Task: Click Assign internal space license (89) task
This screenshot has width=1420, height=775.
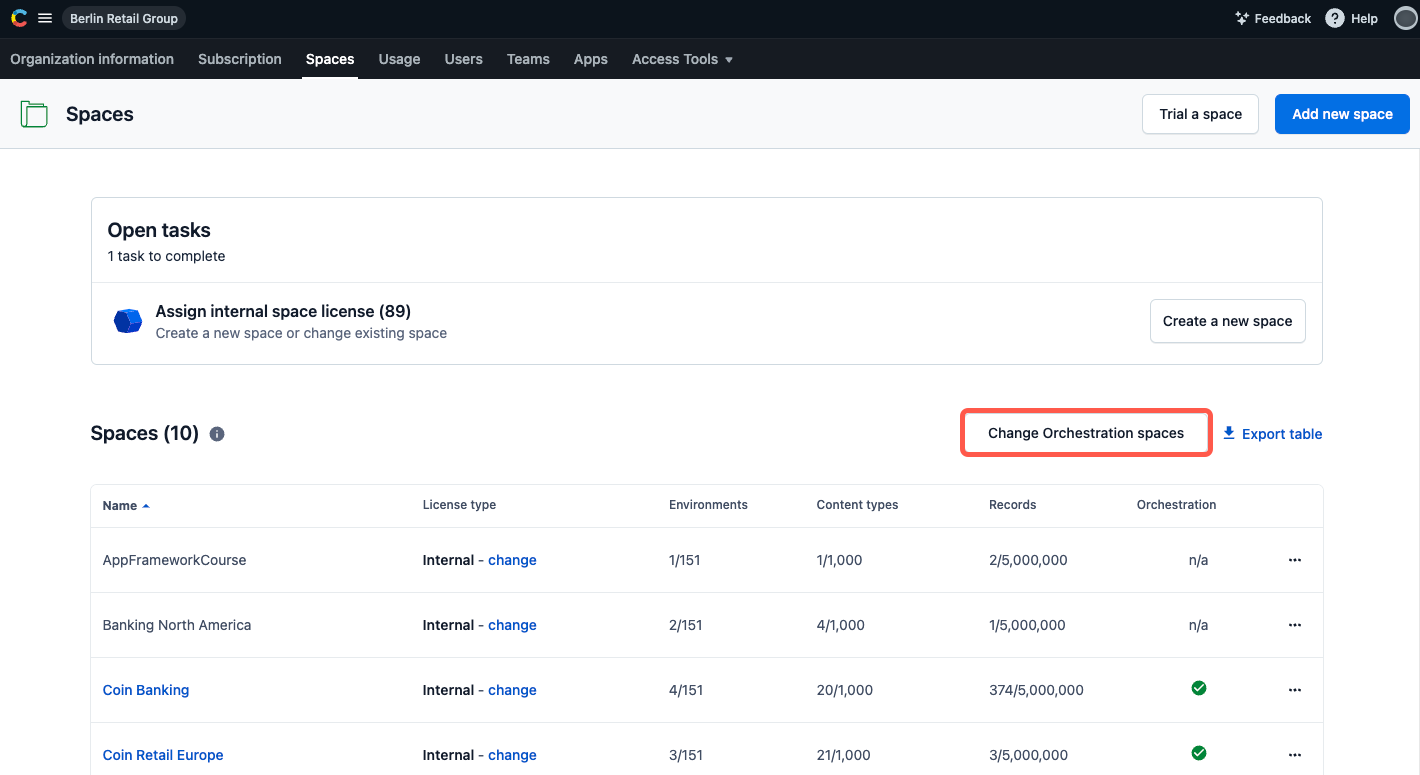Action: [283, 312]
